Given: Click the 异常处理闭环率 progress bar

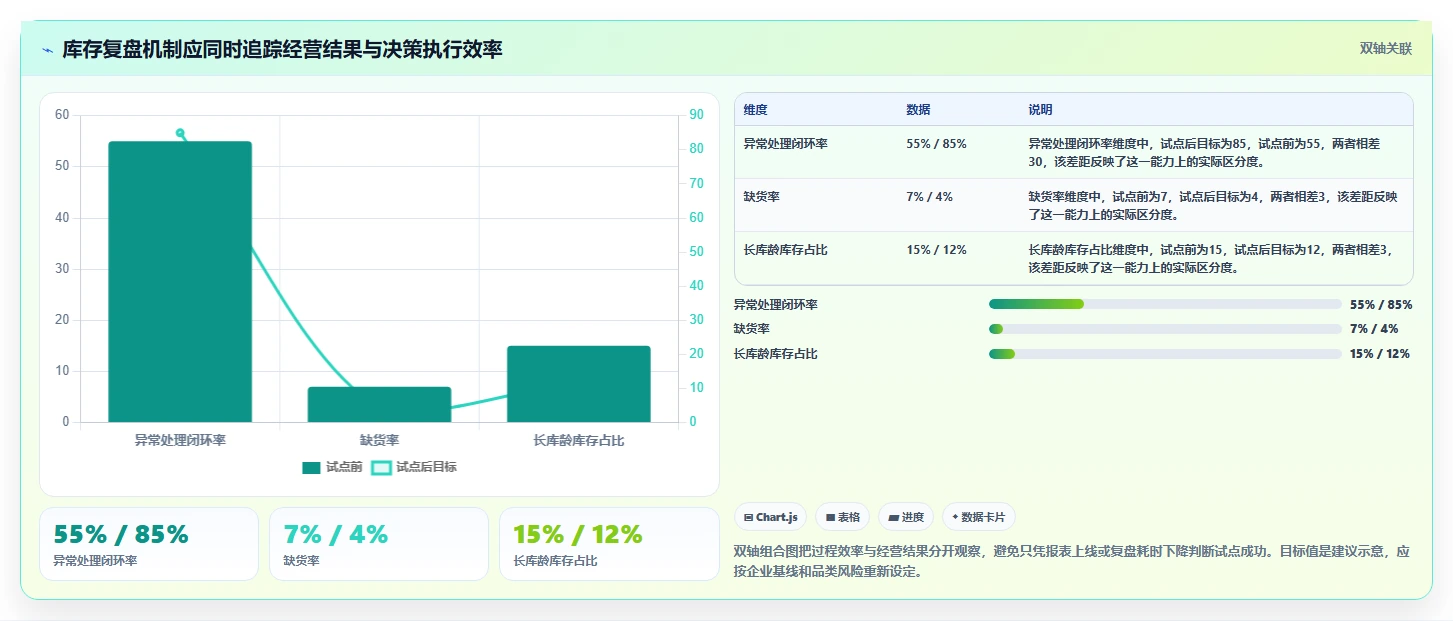Looking at the screenshot, I should [1165, 304].
